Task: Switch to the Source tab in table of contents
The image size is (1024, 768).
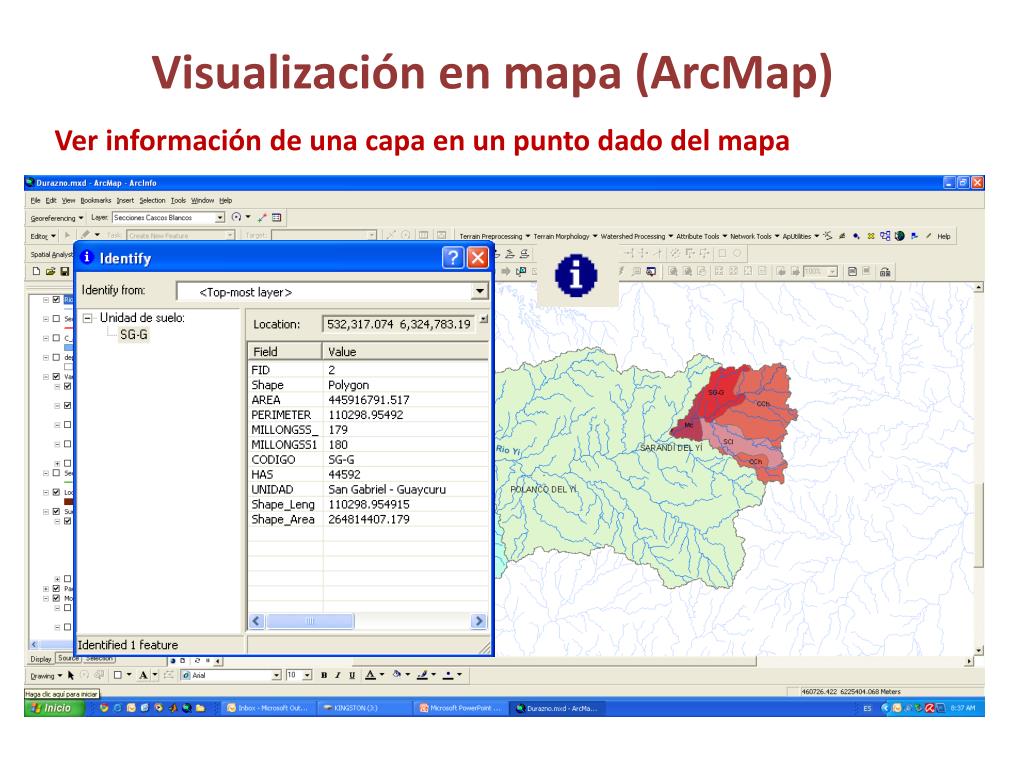Action: [x=68, y=658]
